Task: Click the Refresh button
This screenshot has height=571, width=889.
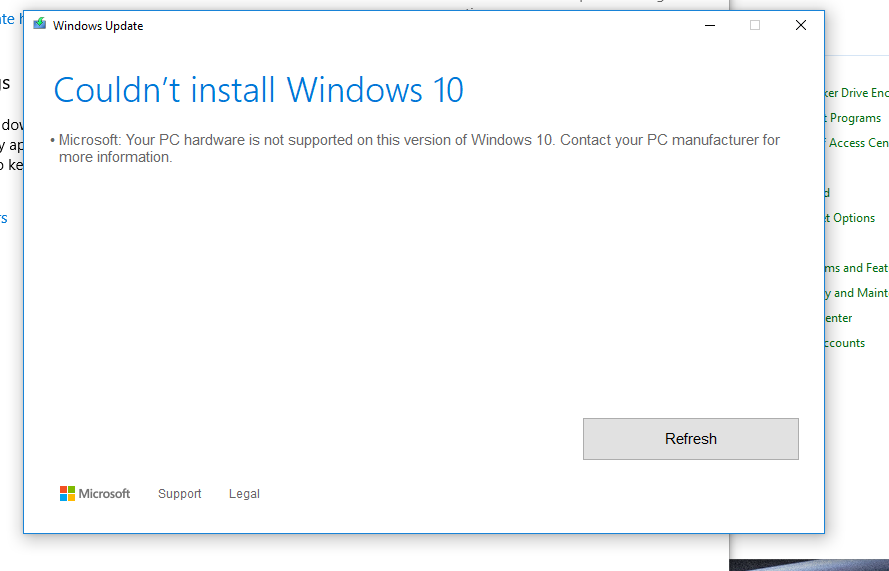Action: (691, 439)
